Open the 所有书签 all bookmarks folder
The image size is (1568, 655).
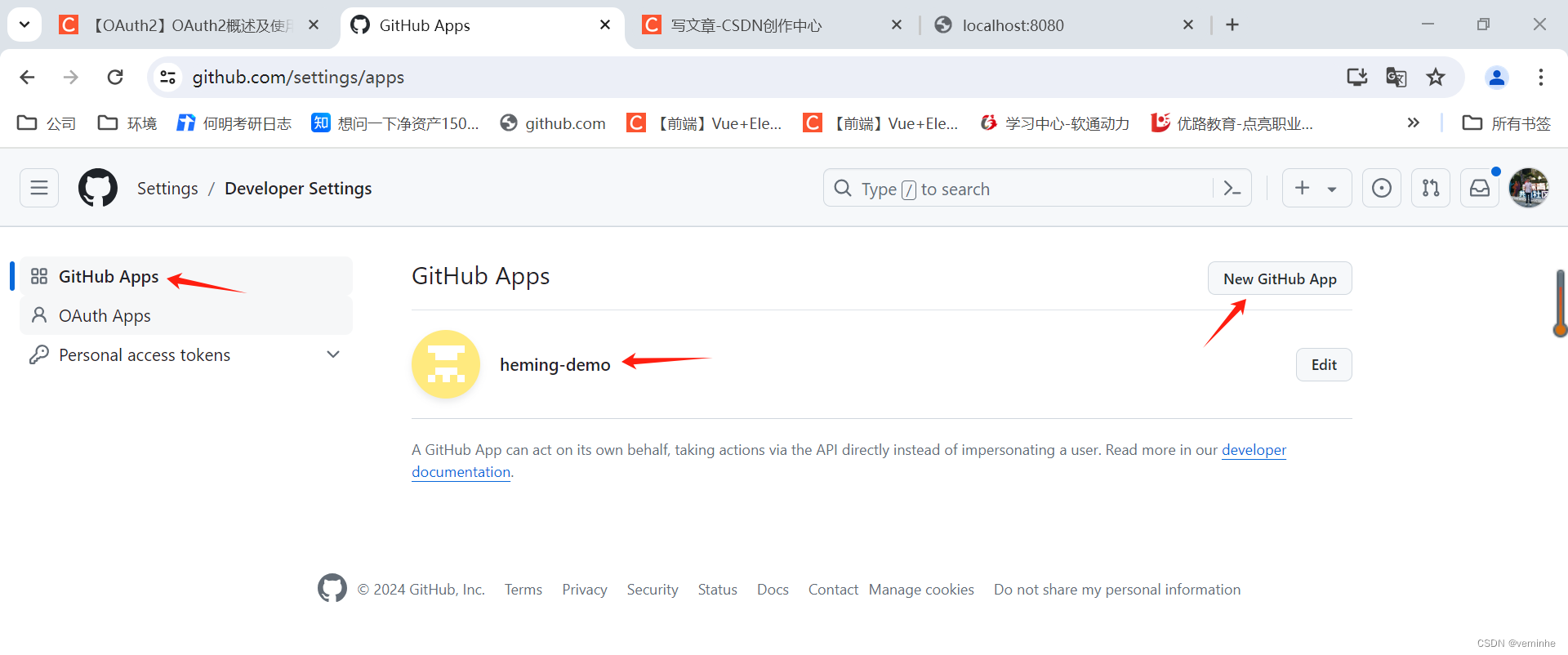pyautogui.click(x=1507, y=123)
